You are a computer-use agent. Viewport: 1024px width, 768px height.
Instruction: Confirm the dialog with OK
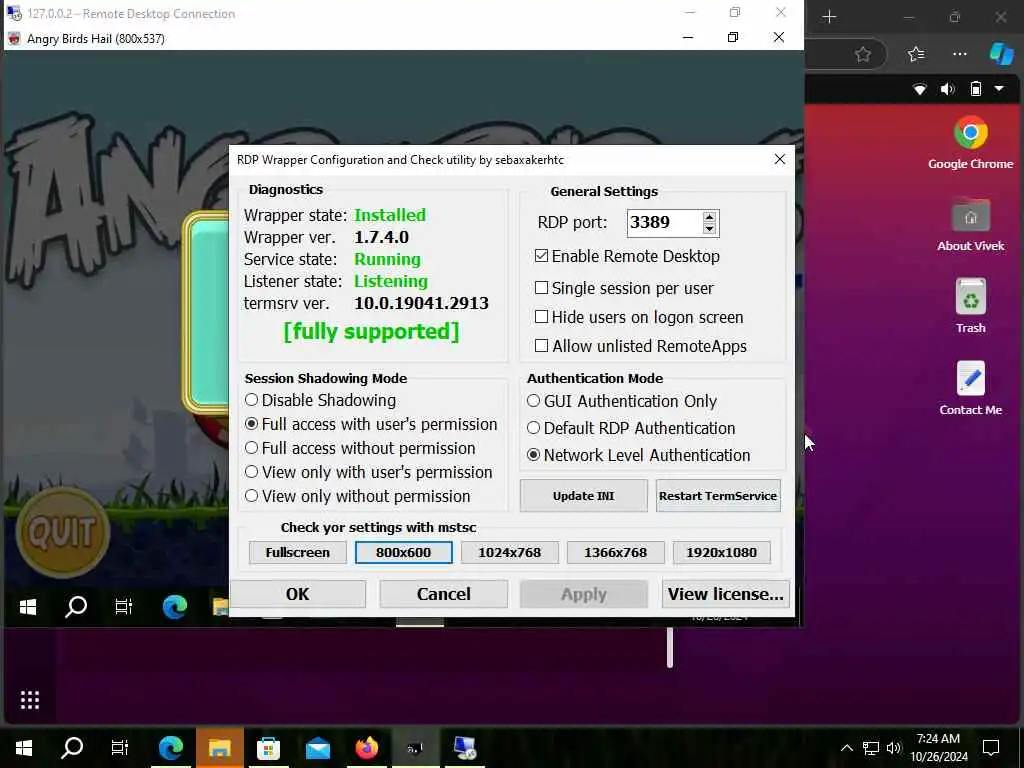click(298, 594)
